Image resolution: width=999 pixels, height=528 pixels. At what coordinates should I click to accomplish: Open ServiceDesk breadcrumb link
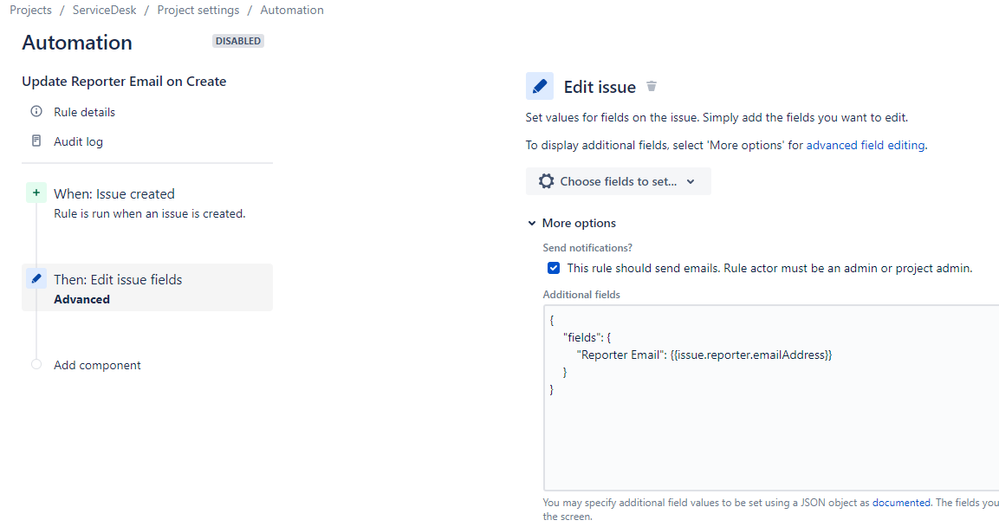[x=104, y=10]
